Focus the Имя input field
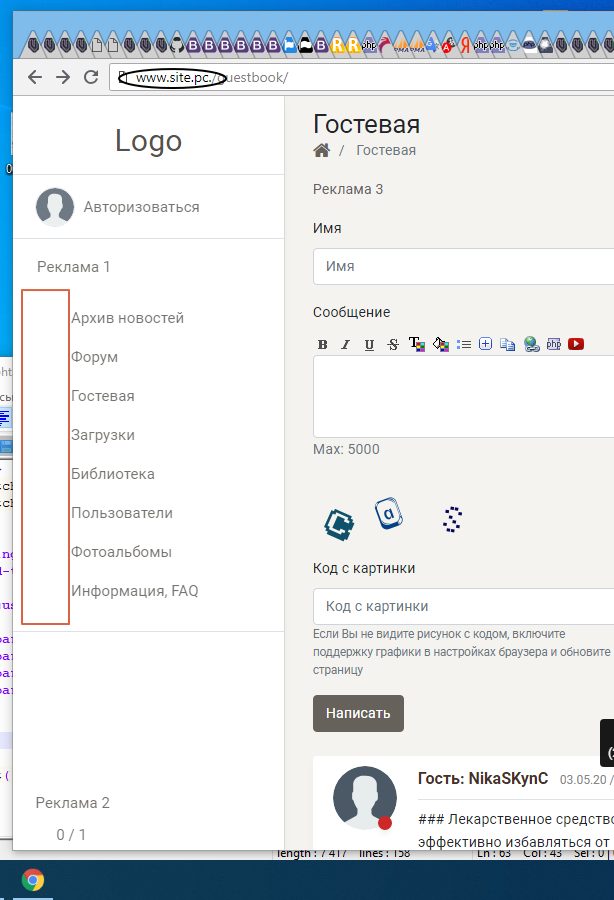 [x=463, y=266]
